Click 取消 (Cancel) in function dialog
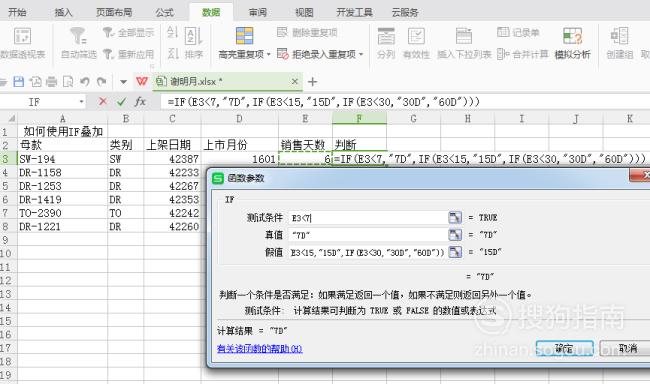650x384 pixels. (625, 348)
